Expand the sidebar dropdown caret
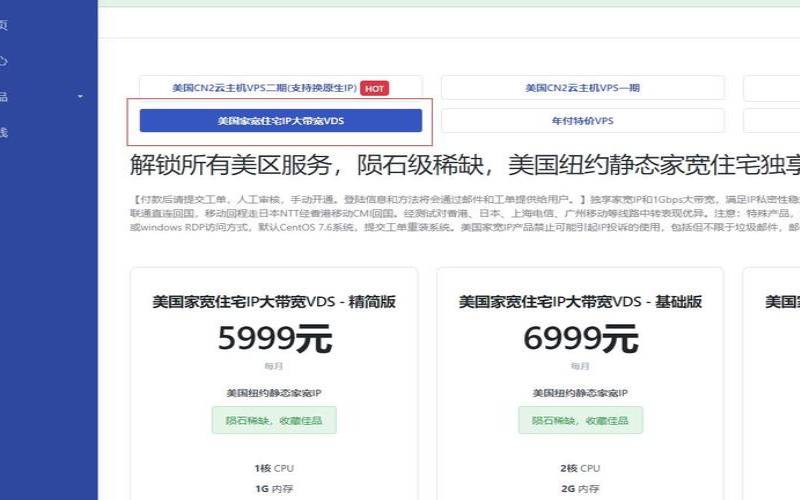 point(80,96)
